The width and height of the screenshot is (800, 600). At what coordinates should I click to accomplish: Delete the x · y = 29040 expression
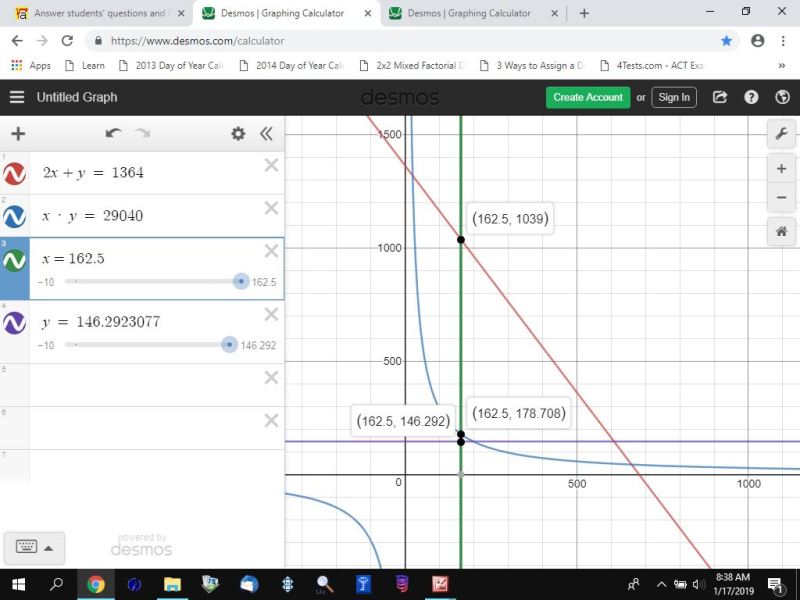(271, 208)
